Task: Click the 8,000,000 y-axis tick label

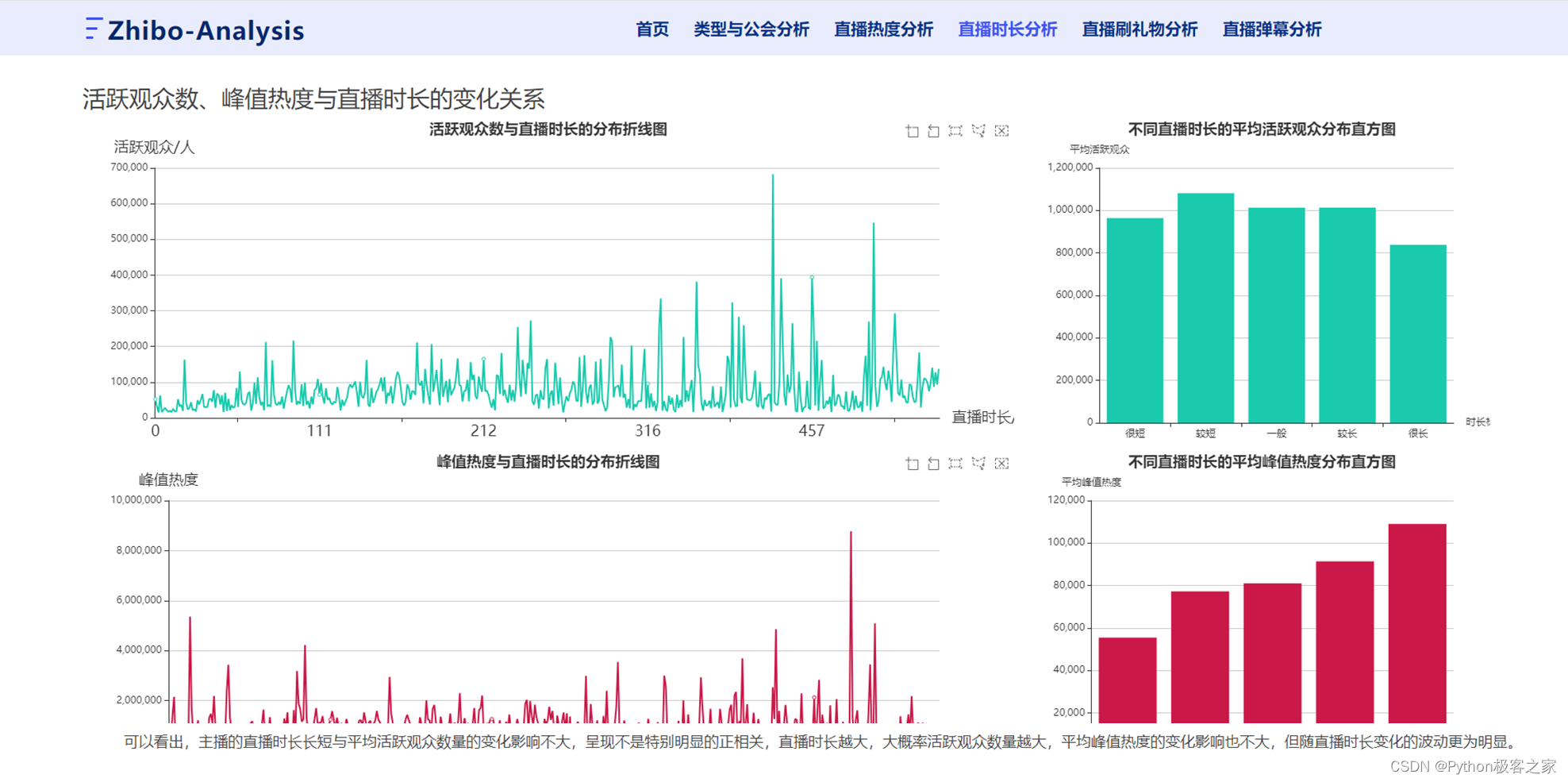Action: pyautogui.click(x=139, y=550)
